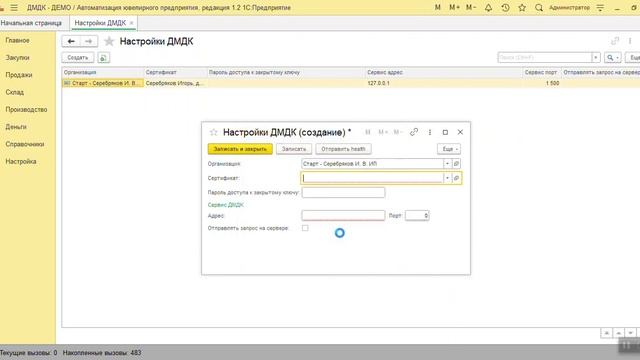Click the Сертификат input field
The height and width of the screenshot is (360, 640).
coord(372,178)
